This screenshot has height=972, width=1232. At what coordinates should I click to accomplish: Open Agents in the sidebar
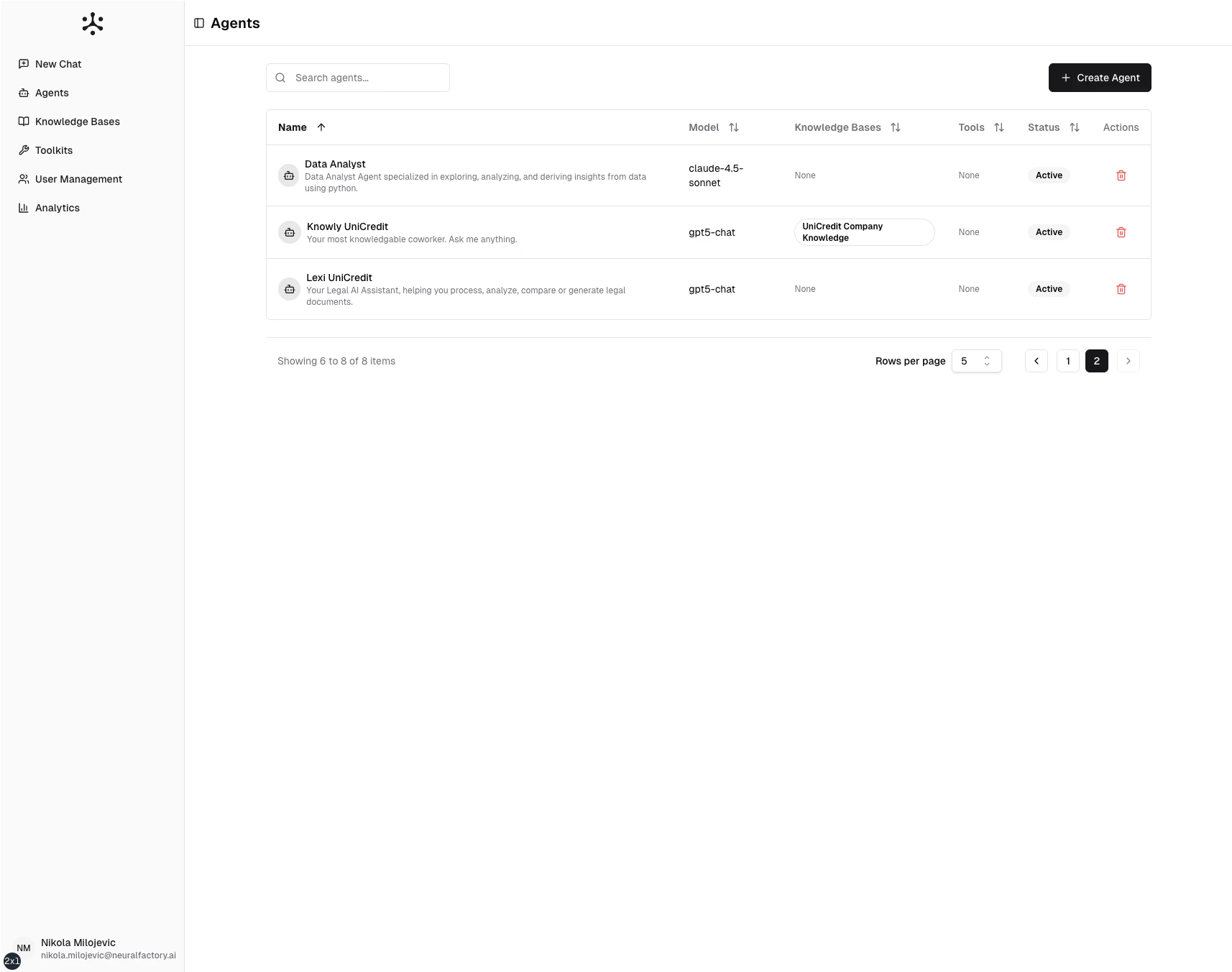(x=92, y=93)
